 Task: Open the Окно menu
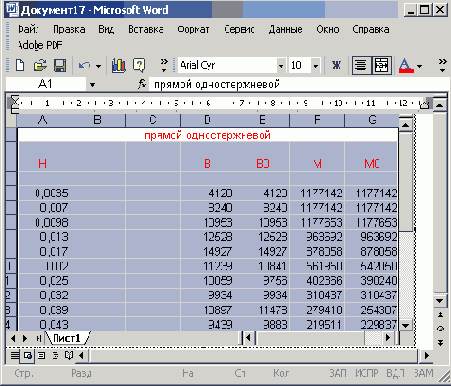point(328,29)
